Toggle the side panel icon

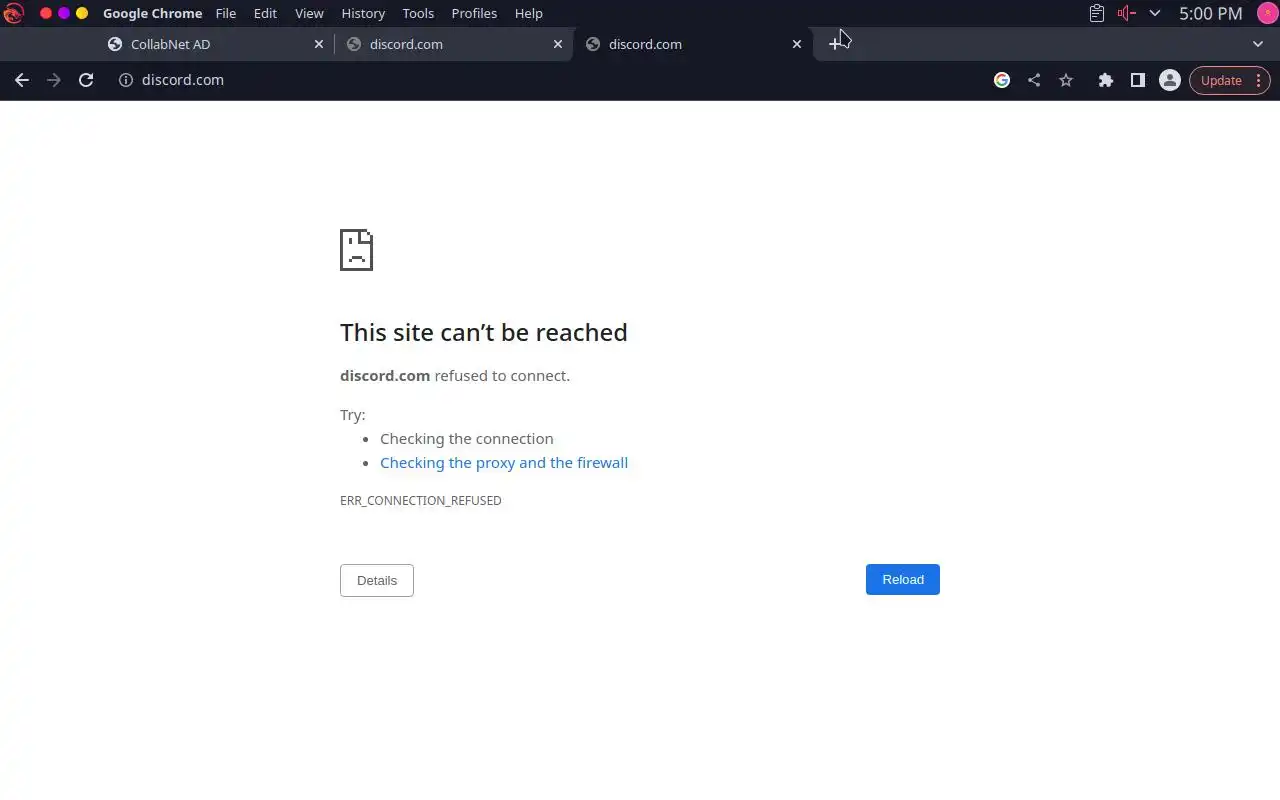1138,80
